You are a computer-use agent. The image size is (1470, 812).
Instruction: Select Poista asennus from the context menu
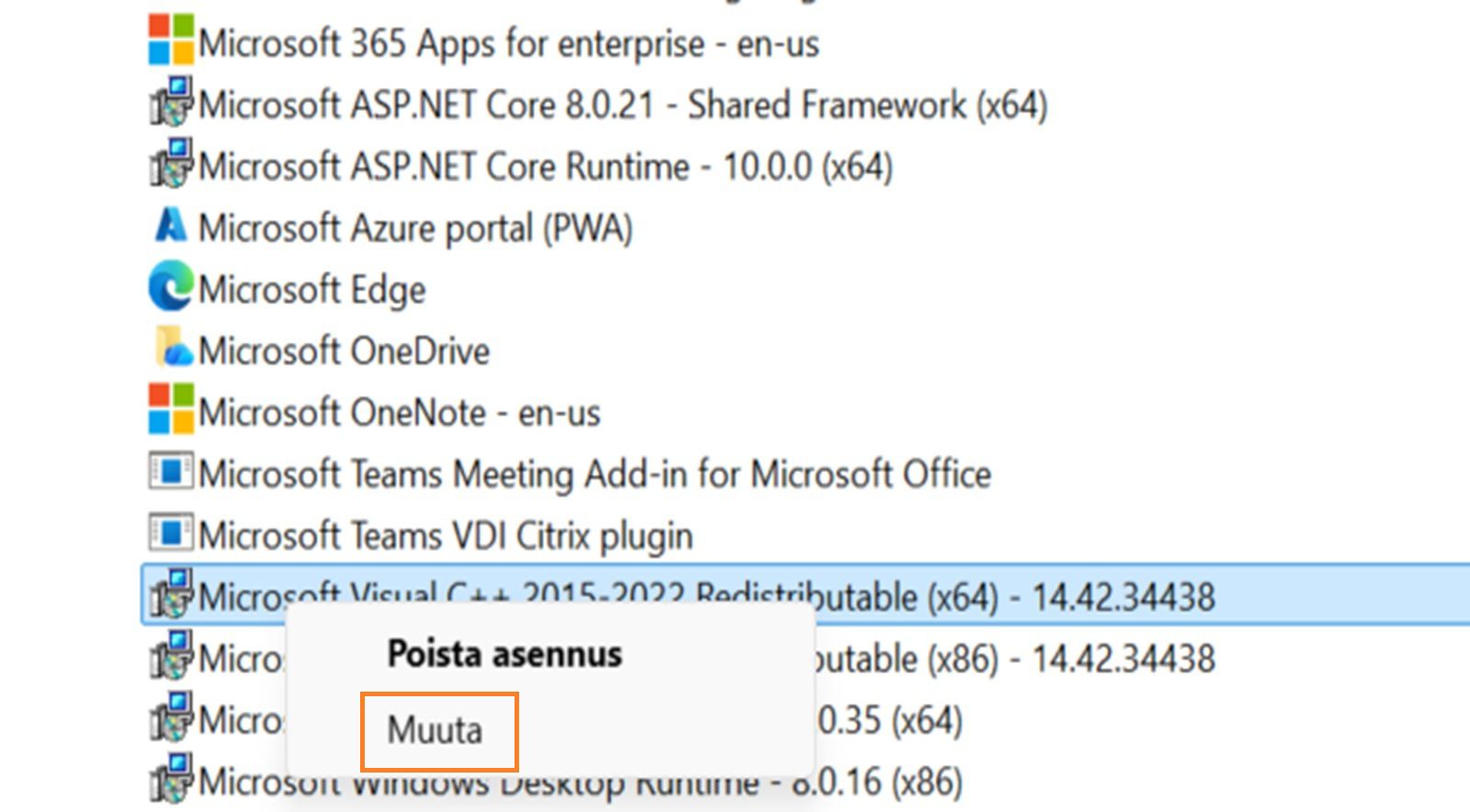(x=505, y=655)
